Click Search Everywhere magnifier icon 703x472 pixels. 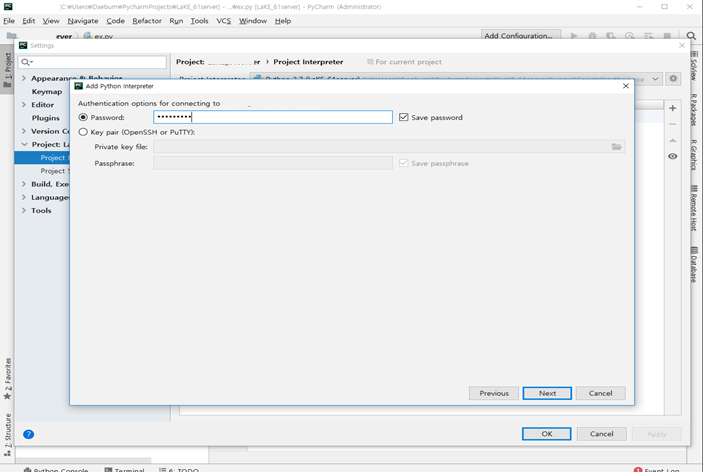click(x=691, y=35)
